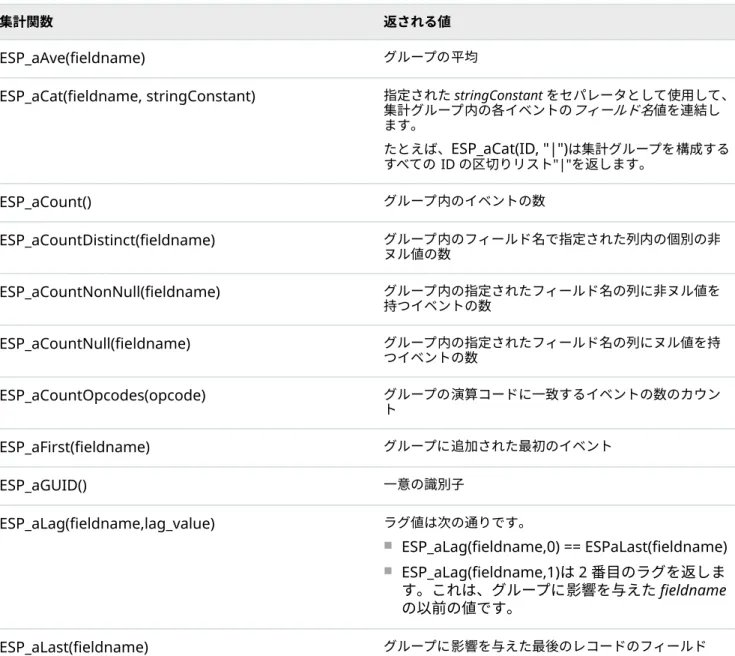Click the second bullet about ESP_aLag(fieldname,1)
This screenshot has height=656, width=735.
[564, 590]
